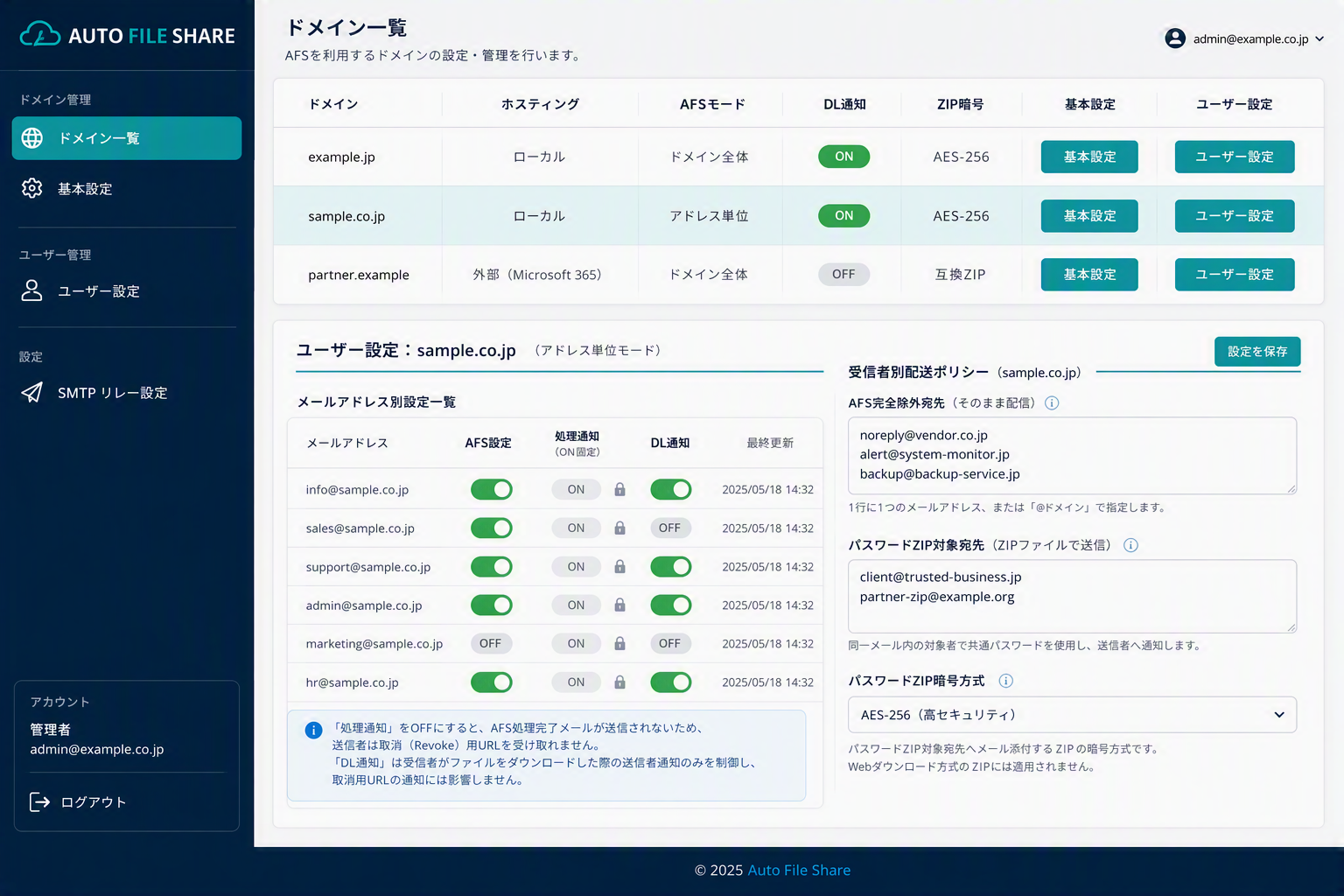Image resolution: width=1344 pixels, height=896 pixels.
Task: Click the lock icon in info@sample.co.jp row
Action: (619, 489)
